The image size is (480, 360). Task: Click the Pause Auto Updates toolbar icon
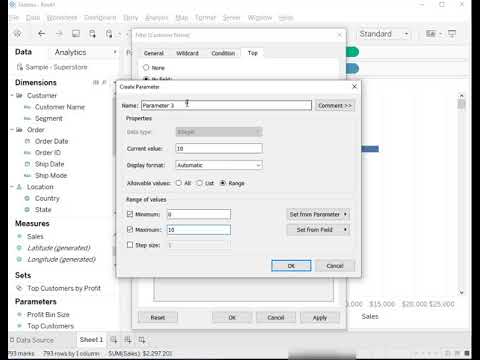[109, 34]
